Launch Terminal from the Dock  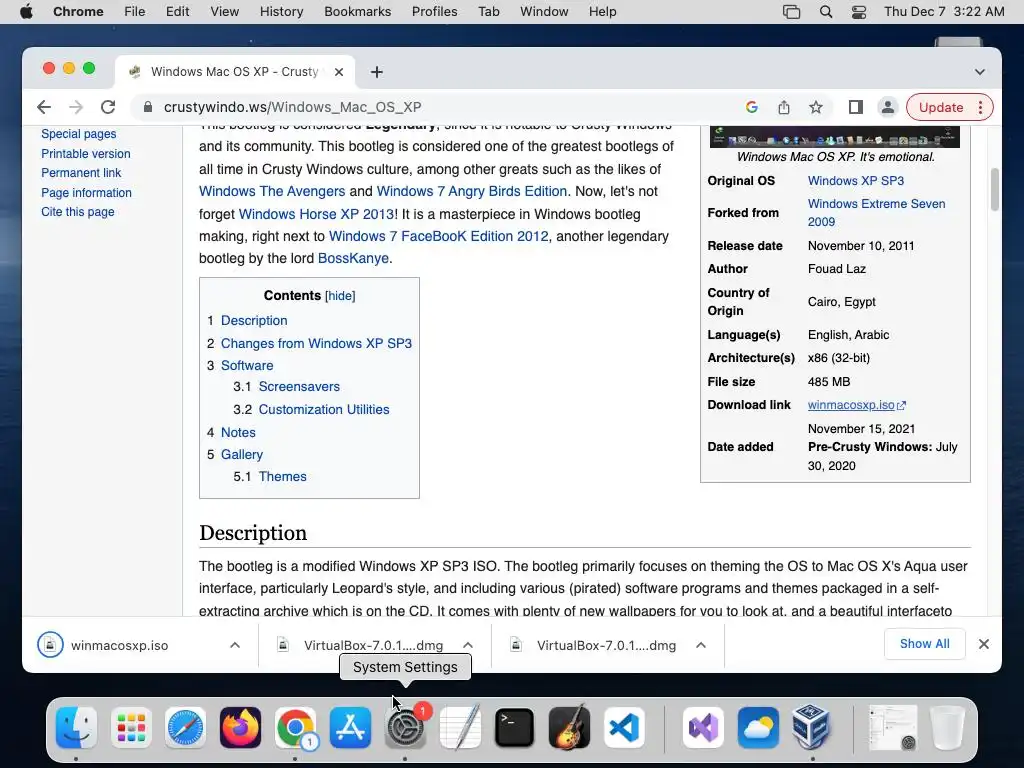(515, 727)
